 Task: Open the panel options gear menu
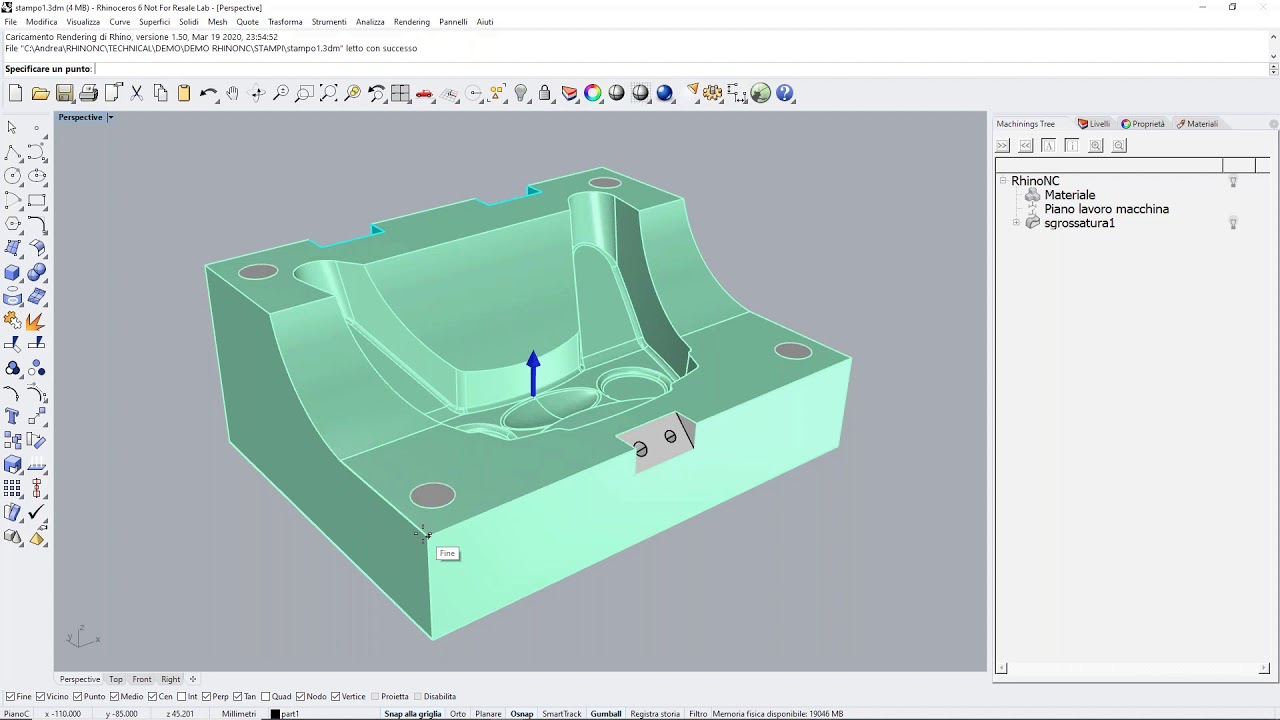pos(1273,124)
